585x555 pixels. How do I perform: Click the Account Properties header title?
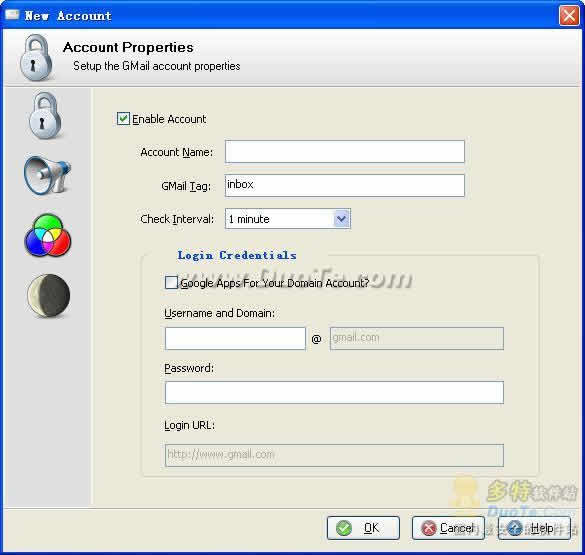(x=128, y=47)
